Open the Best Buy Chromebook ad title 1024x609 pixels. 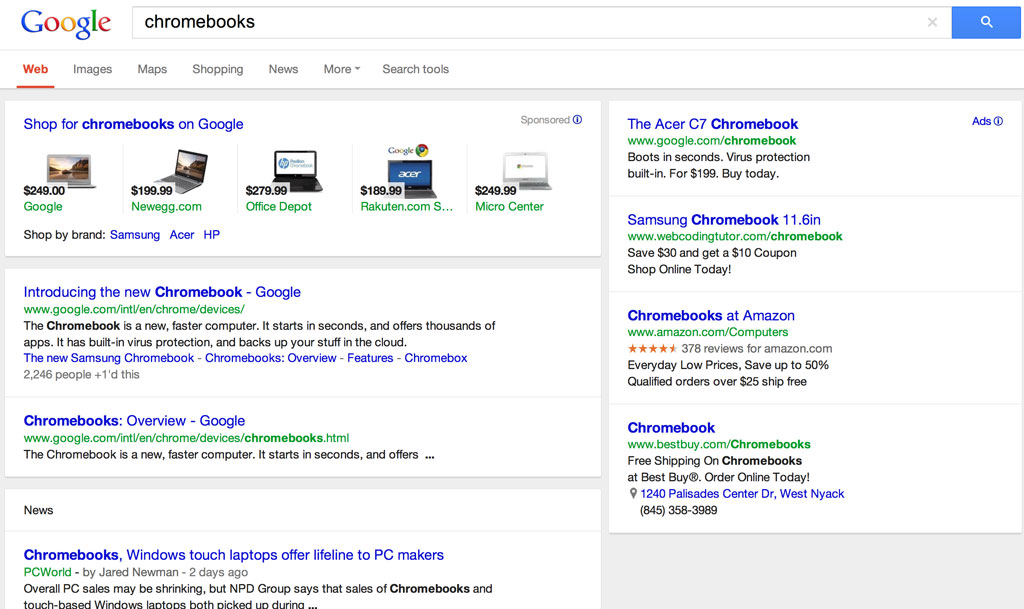pos(671,428)
